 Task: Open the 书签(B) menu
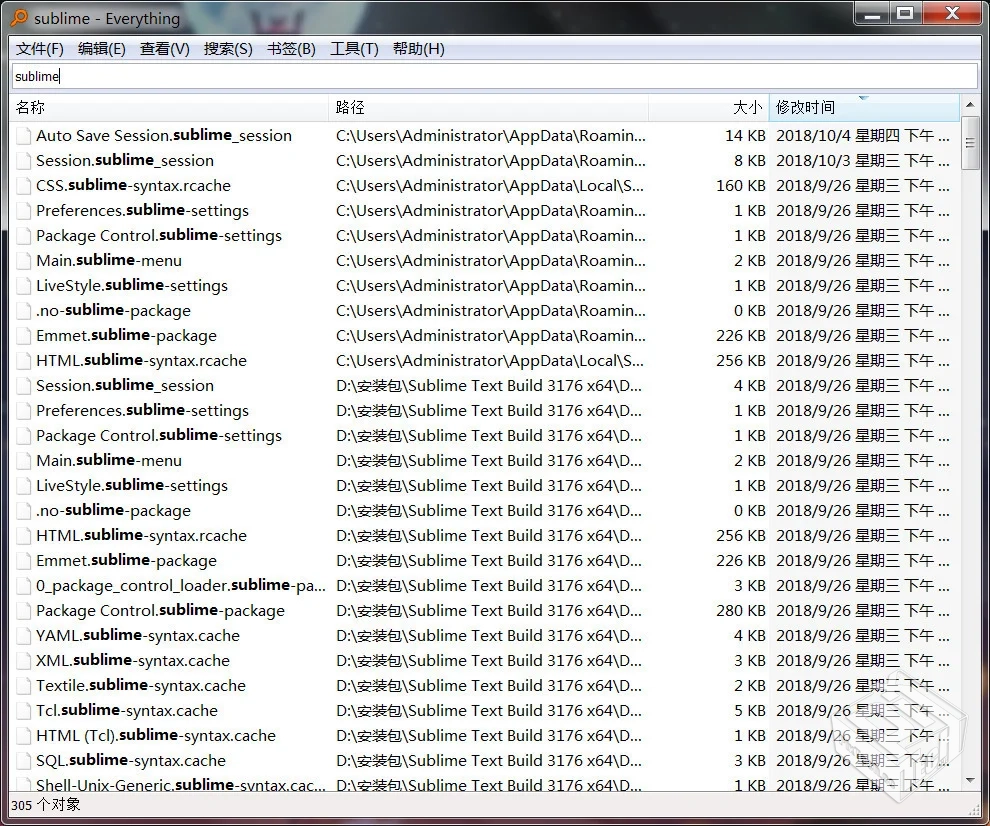291,49
